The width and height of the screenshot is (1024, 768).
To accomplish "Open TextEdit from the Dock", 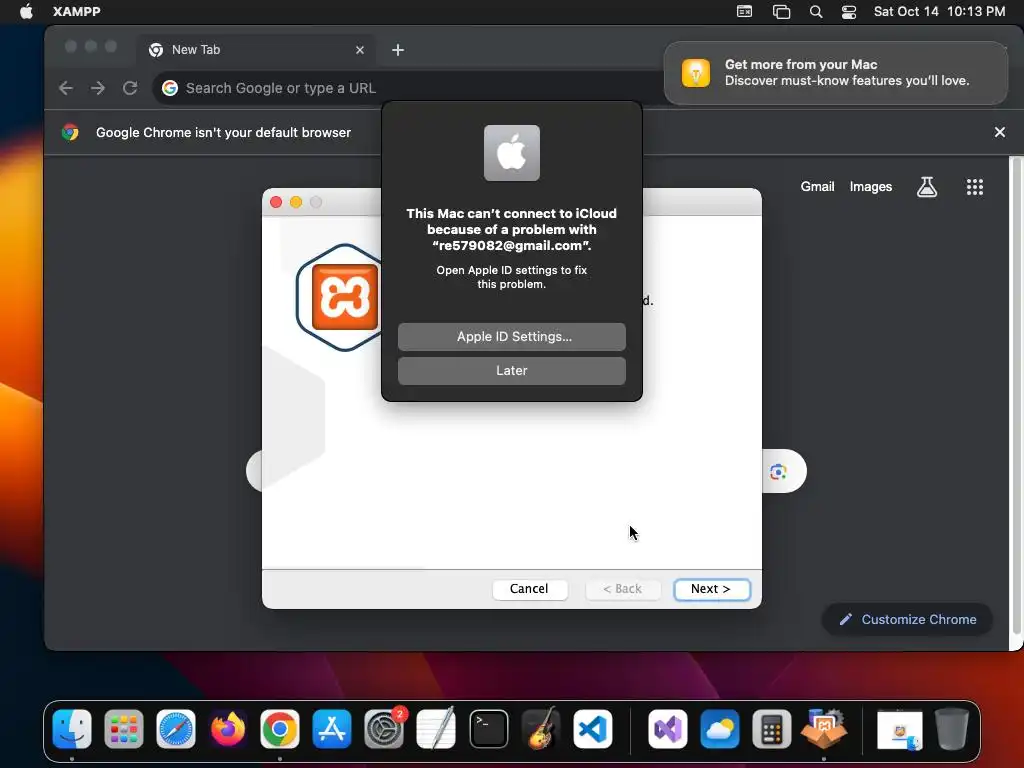I will point(436,729).
